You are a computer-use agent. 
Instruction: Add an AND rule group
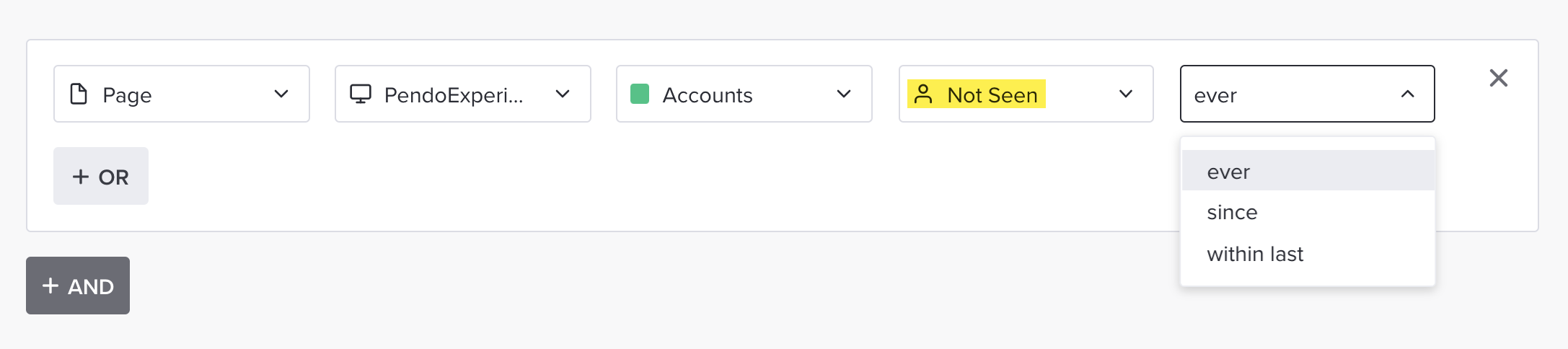(x=78, y=286)
